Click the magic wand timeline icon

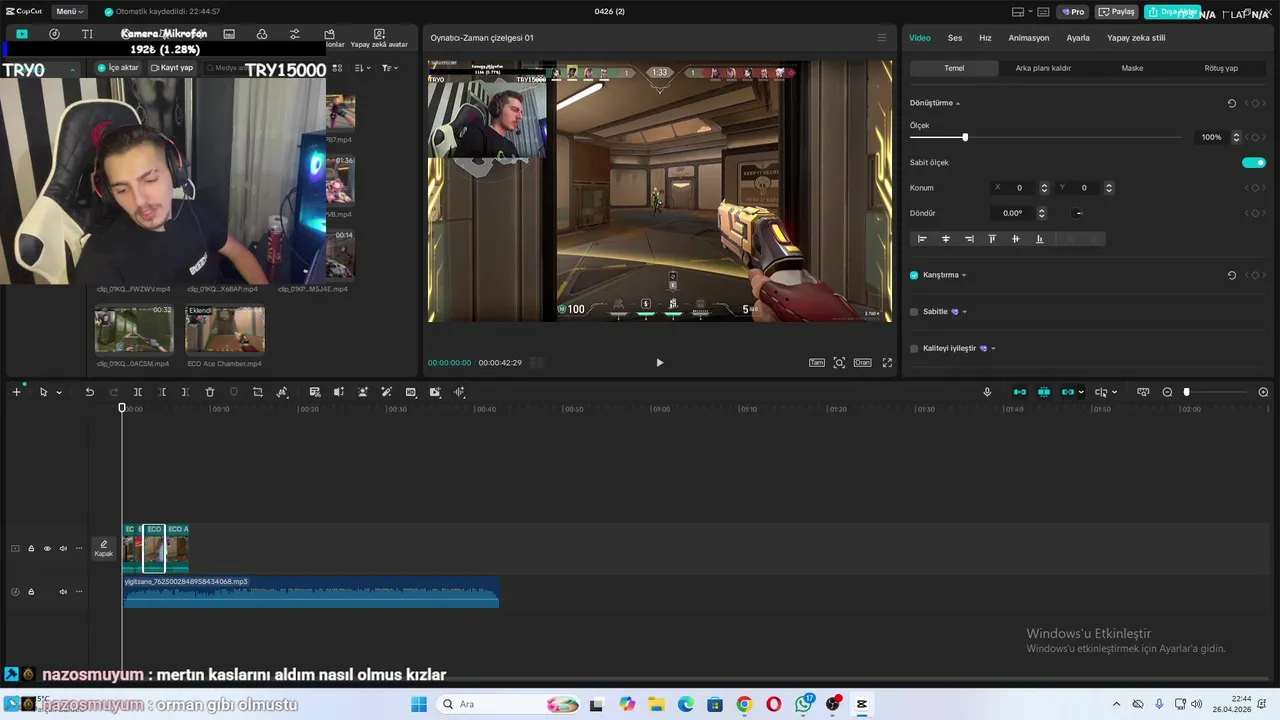tap(386, 392)
